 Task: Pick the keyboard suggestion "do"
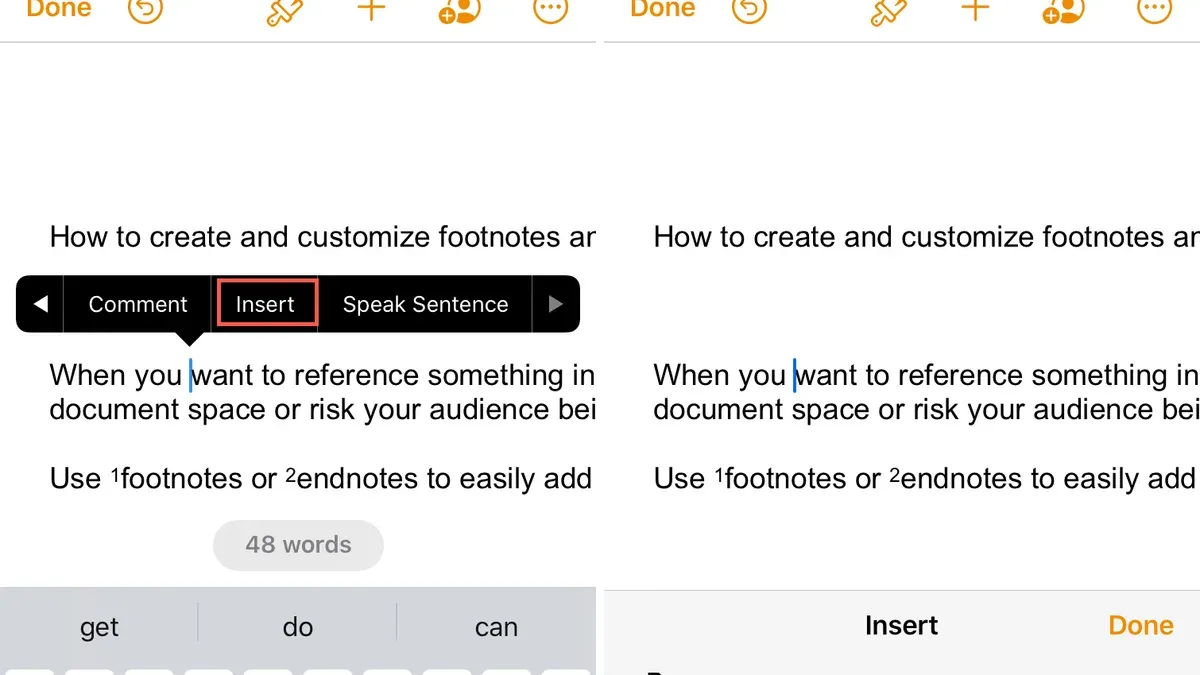(298, 627)
